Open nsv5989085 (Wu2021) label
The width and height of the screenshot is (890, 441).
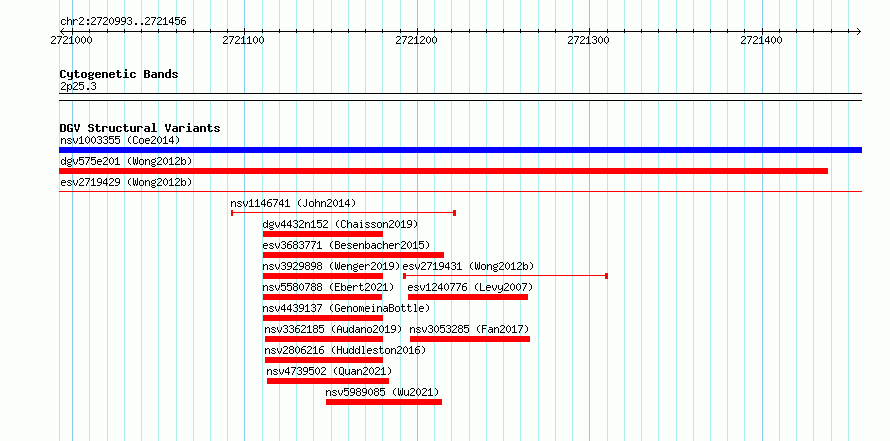click(383, 393)
